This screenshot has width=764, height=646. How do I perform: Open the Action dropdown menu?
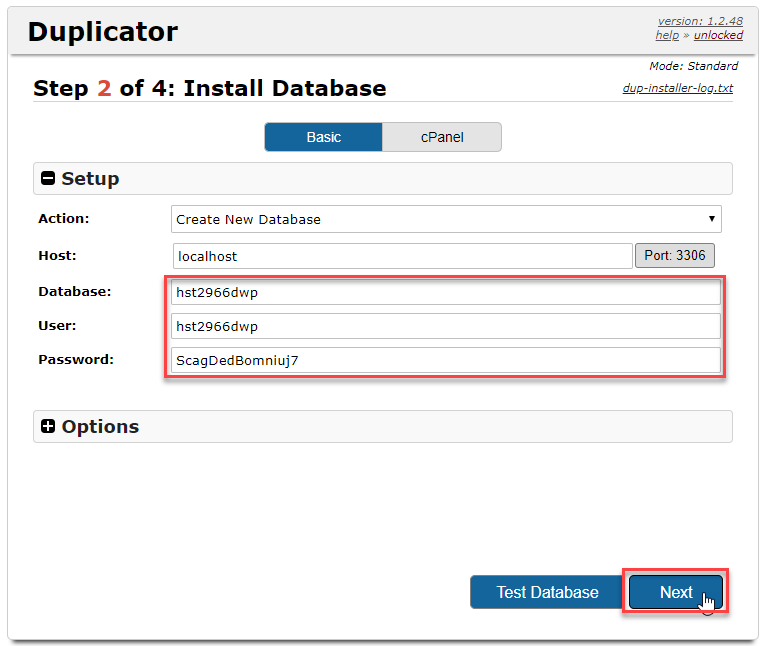446,219
